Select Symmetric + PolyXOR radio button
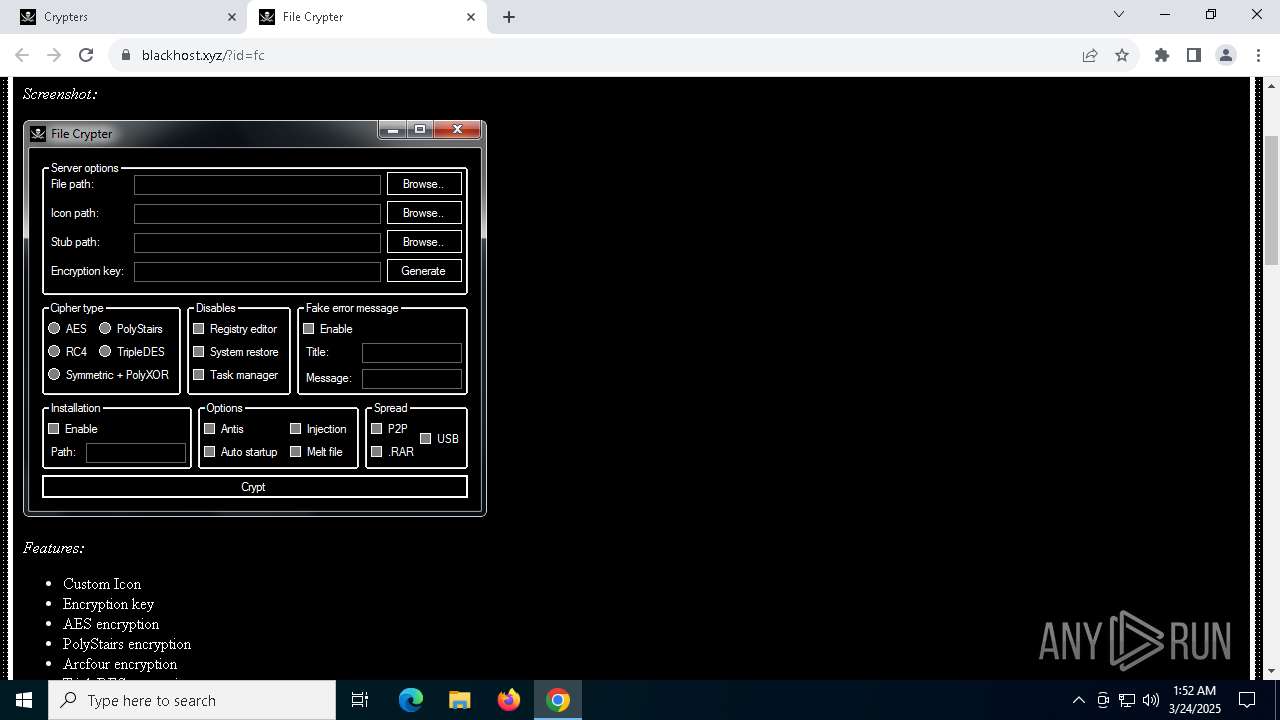 (x=54, y=374)
